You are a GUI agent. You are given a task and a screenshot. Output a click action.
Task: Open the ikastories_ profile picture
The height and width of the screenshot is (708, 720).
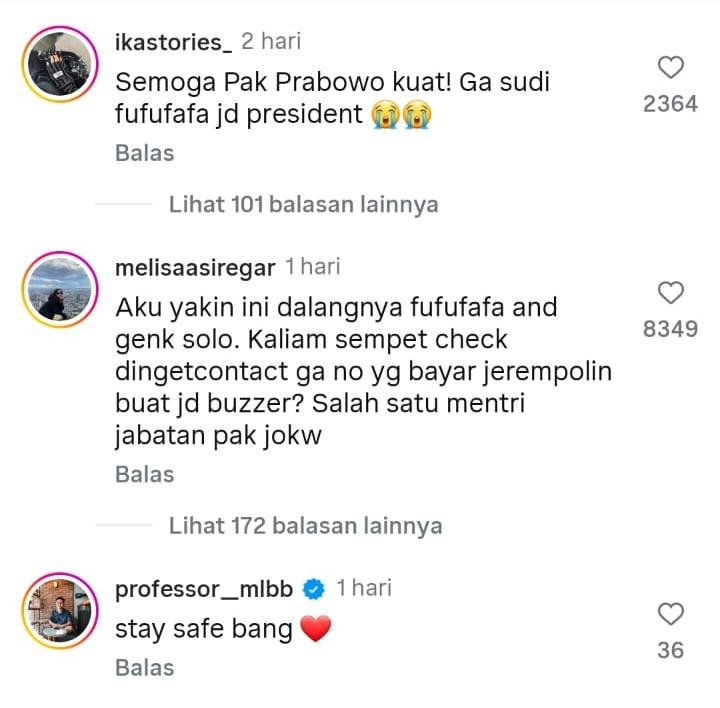click(x=60, y=64)
